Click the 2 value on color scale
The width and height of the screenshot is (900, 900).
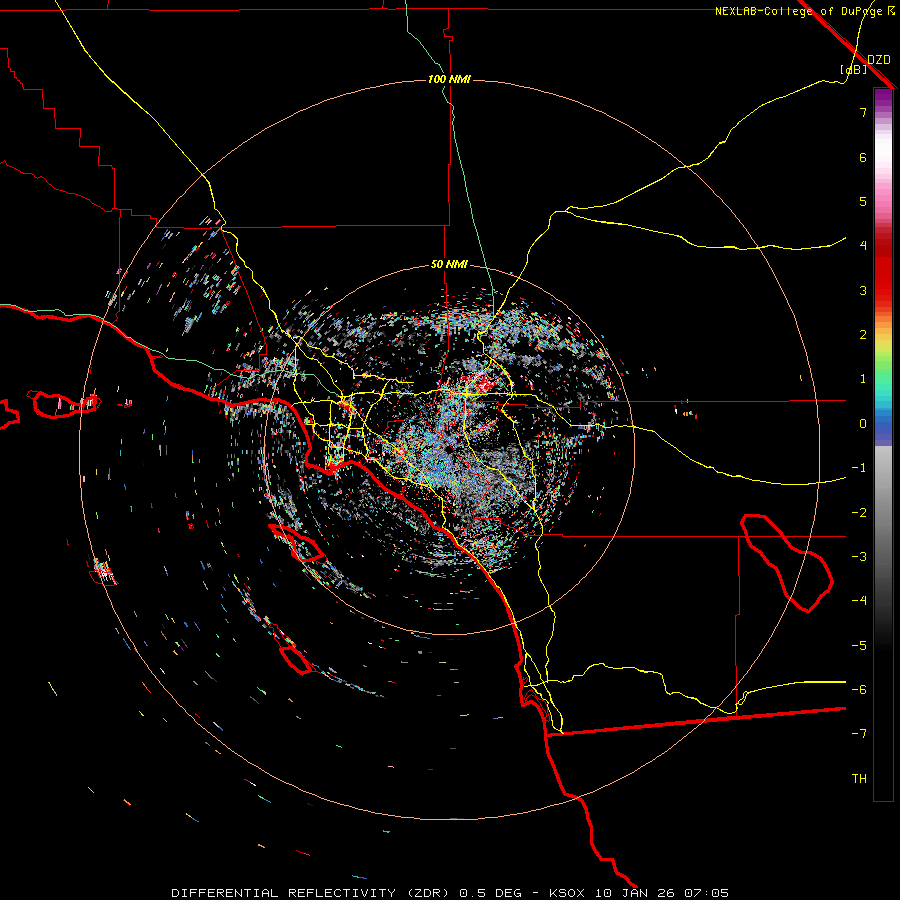pyautogui.click(x=863, y=335)
